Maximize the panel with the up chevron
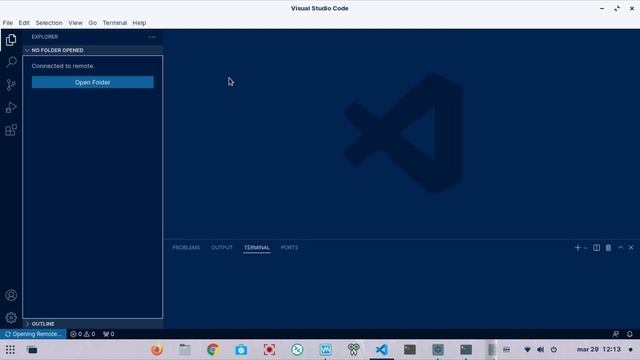Image resolution: width=640 pixels, height=360 pixels. (x=620, y=247)
